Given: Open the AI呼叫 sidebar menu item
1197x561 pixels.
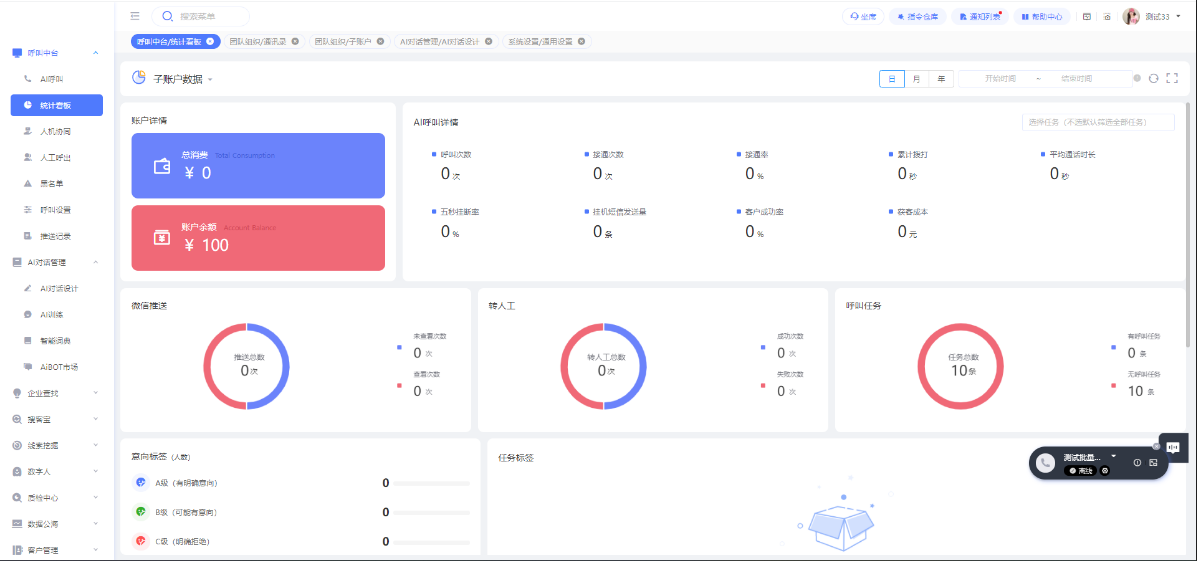Looking at the screenshot, I should (52, 79).
